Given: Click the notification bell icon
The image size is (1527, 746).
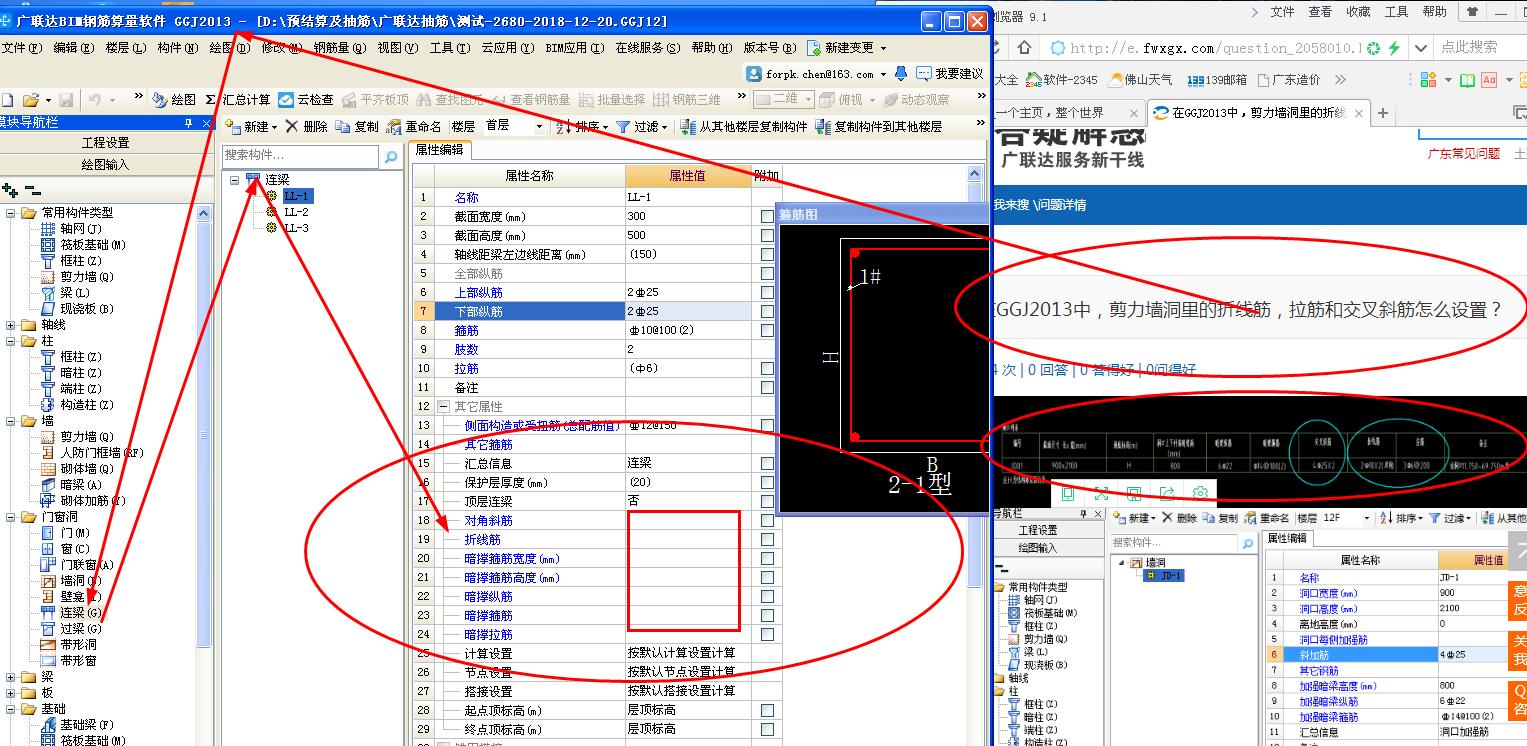Looking at the screenshot, I should coord(901,74).
